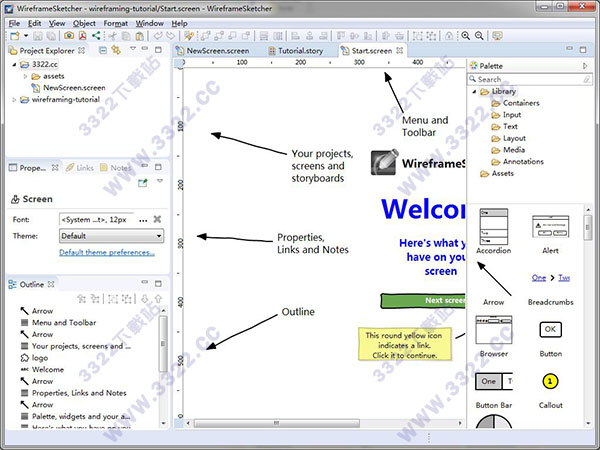
Task: Click the Paste clipboard toolbar icon
Action: (140, 36)
